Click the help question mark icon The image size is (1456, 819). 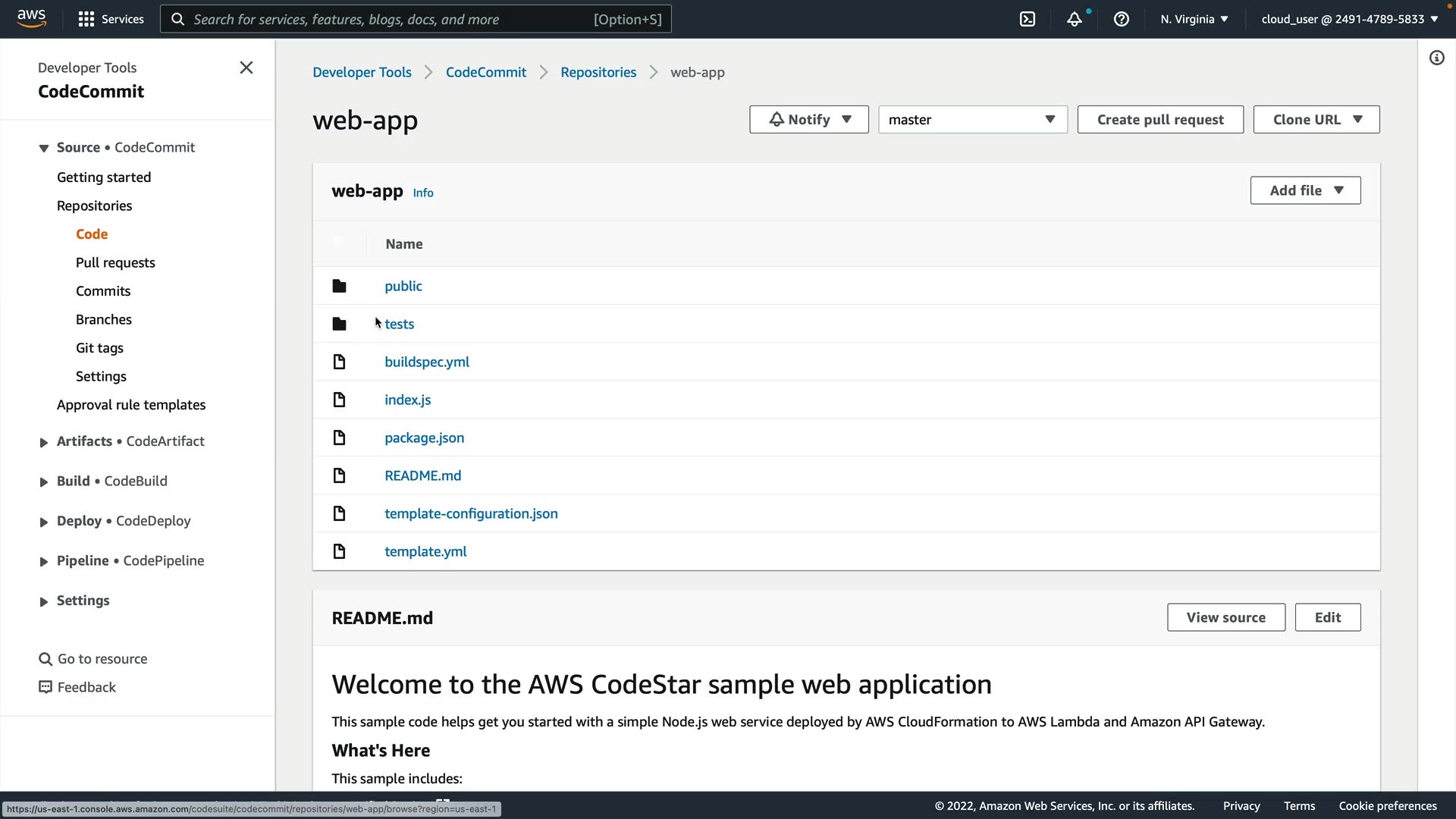pyautogui.click(x=1121, y=19)
